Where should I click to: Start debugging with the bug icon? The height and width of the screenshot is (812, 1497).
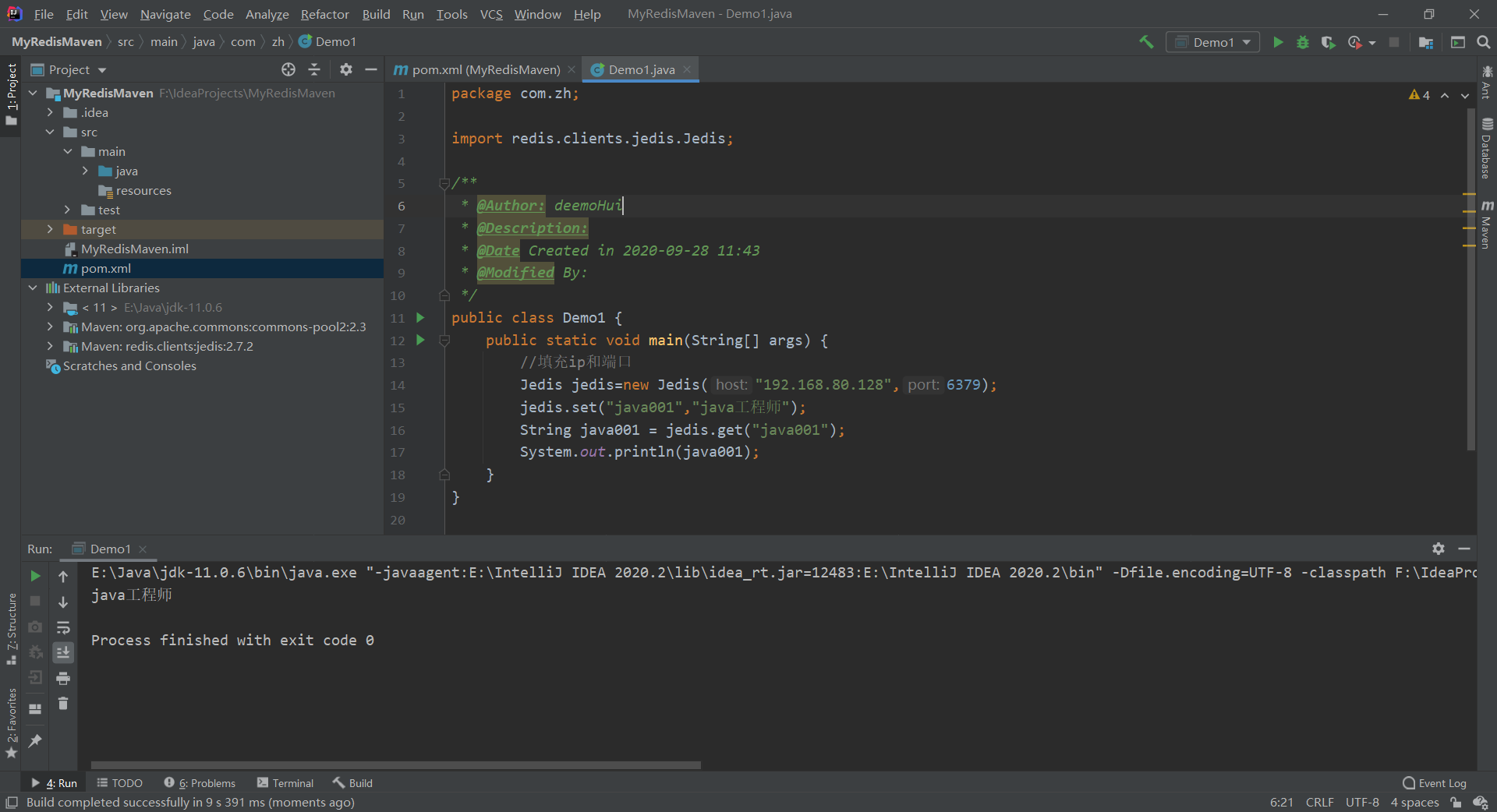[x=1303, y=42]
